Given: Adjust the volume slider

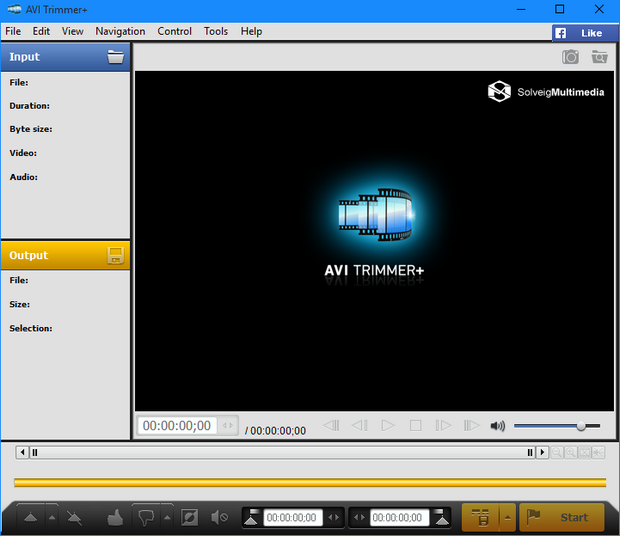Looking at the screenshot, I should pos(557,426).
